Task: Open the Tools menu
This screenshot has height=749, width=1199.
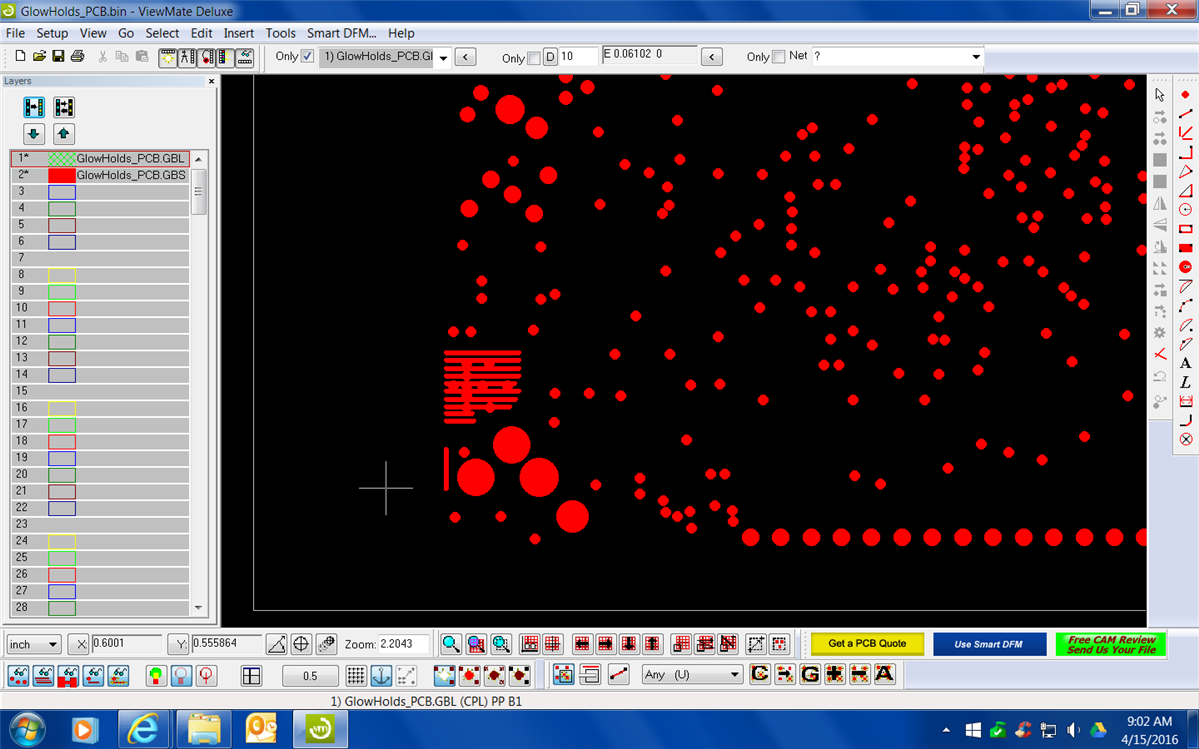Action: click(280, 33)
